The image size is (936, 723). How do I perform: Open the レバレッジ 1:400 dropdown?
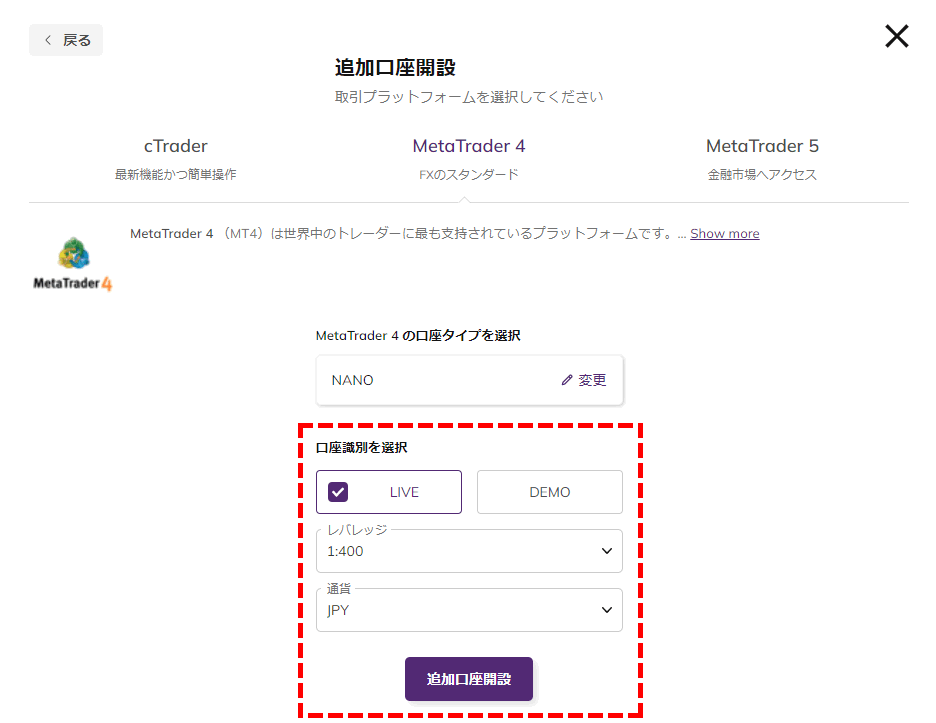469,551
